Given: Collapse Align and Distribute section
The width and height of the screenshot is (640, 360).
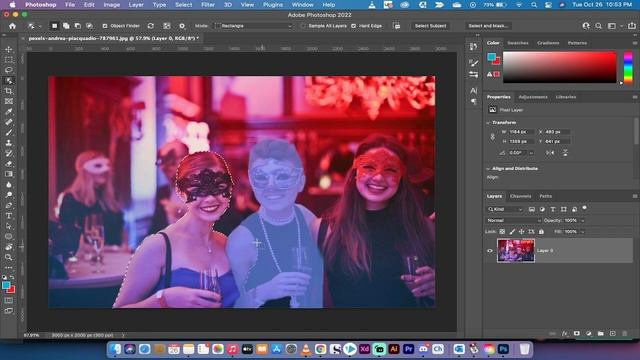Looking at the screenshot, I should pos(488,169).
